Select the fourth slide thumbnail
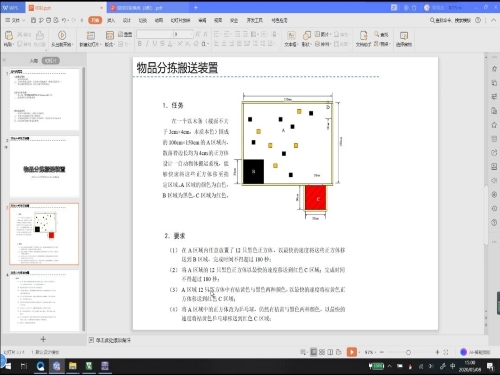The width and height of the screenshot is (500, 375). coord(44,301)
